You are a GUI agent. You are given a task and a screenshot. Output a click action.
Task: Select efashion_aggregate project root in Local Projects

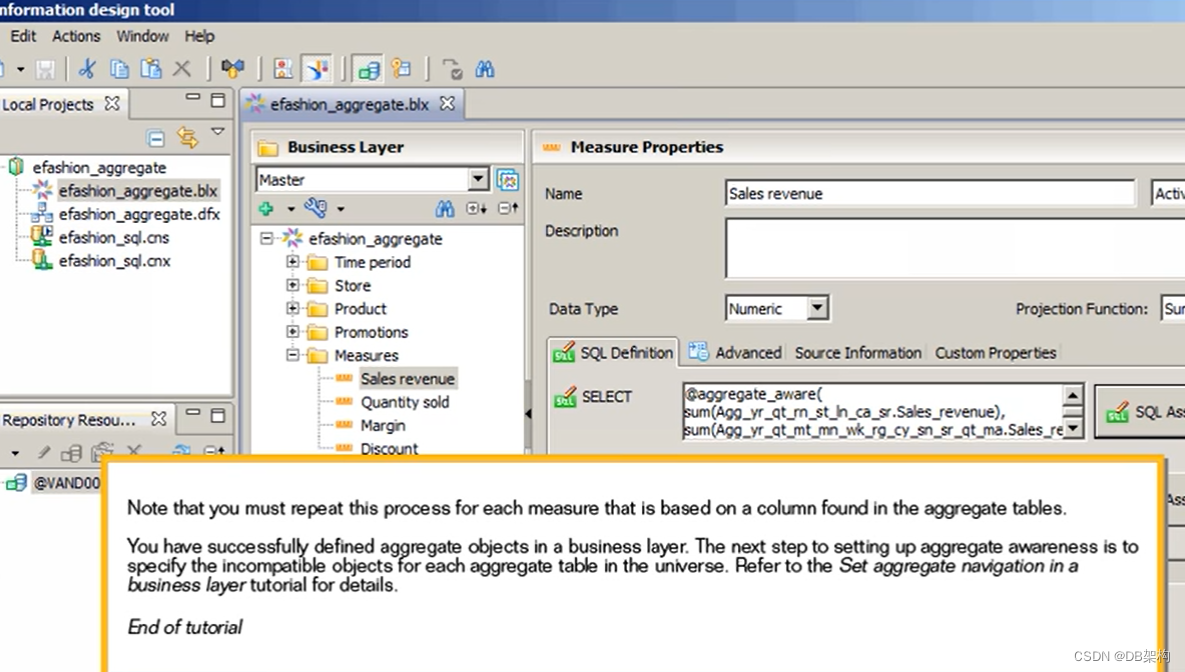click(99, 168)
